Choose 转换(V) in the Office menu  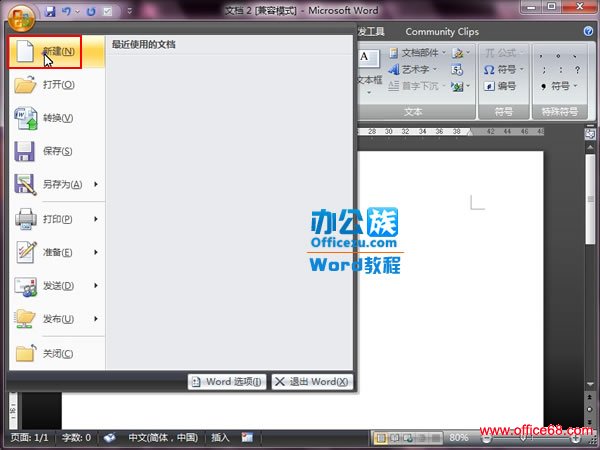coord(57,118)
